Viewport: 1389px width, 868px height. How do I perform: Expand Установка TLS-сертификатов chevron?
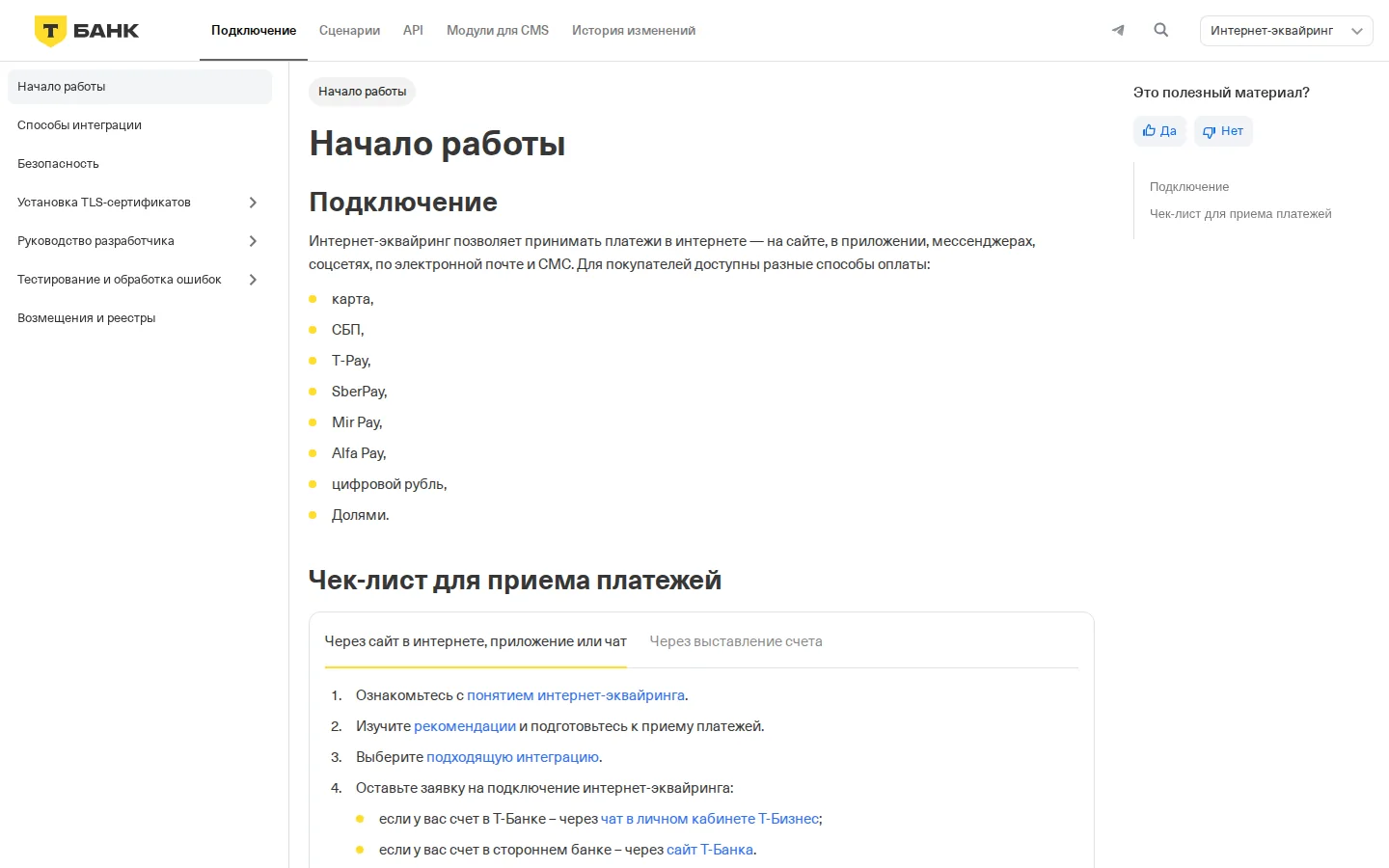coord(253,203)
